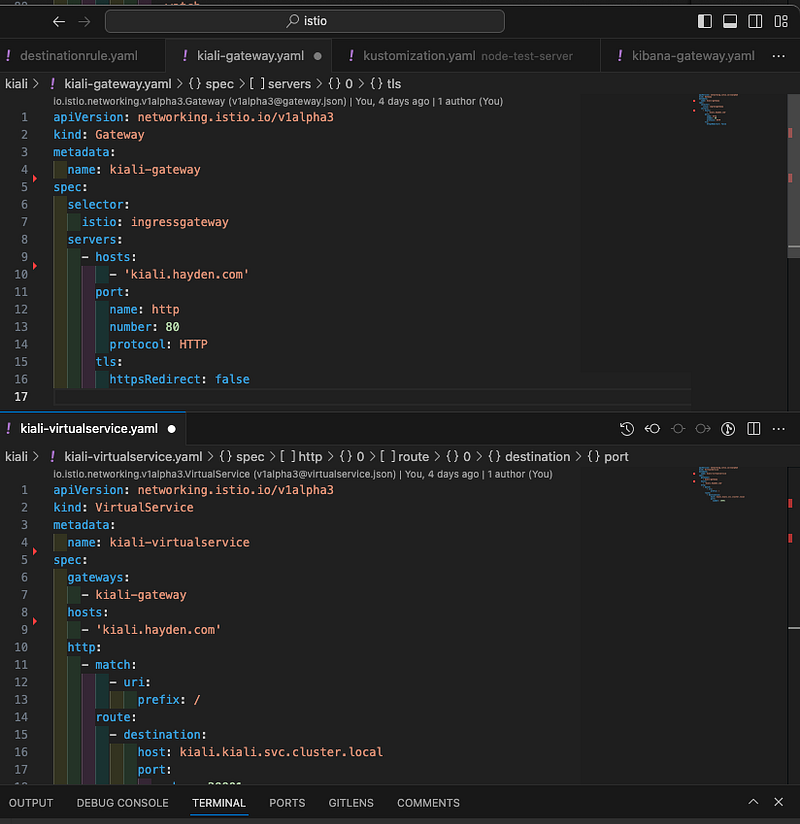800x824 pixels.
Task: Click line number 17 in the gateway editor
Action: (21, 397)
